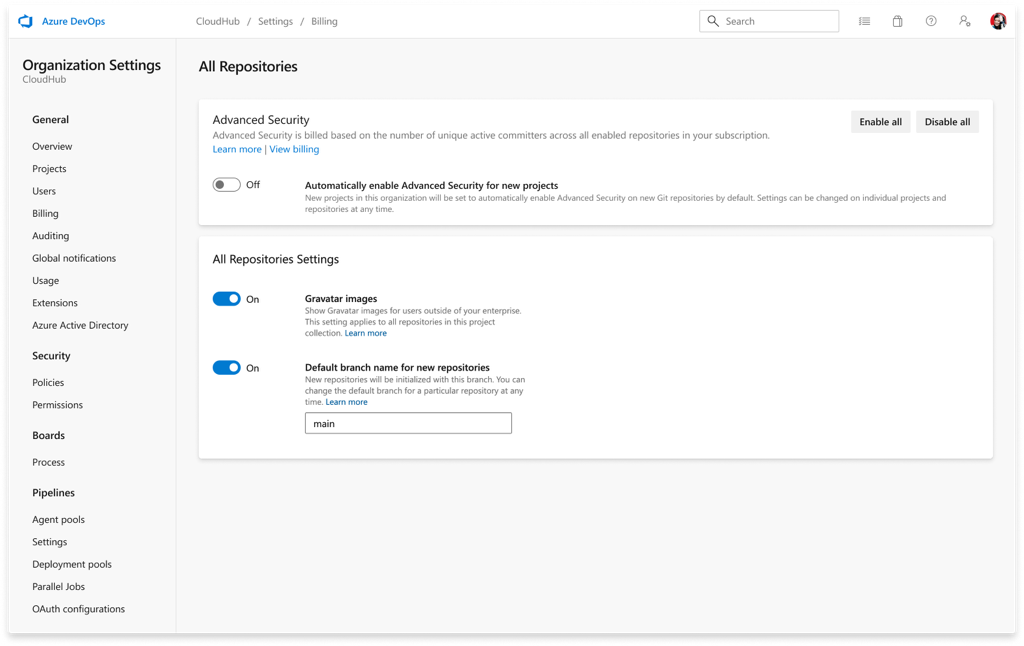Open the Settings breadcrumb item

pos(275,20)
